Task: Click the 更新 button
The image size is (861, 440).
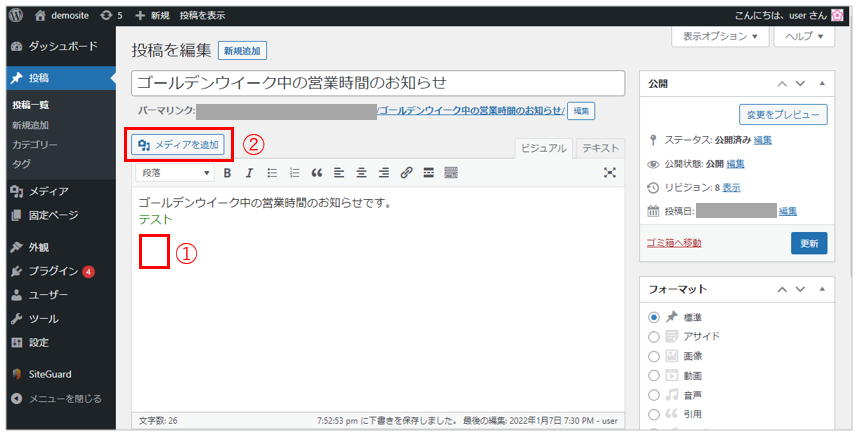Action: [x=809, y=243]
